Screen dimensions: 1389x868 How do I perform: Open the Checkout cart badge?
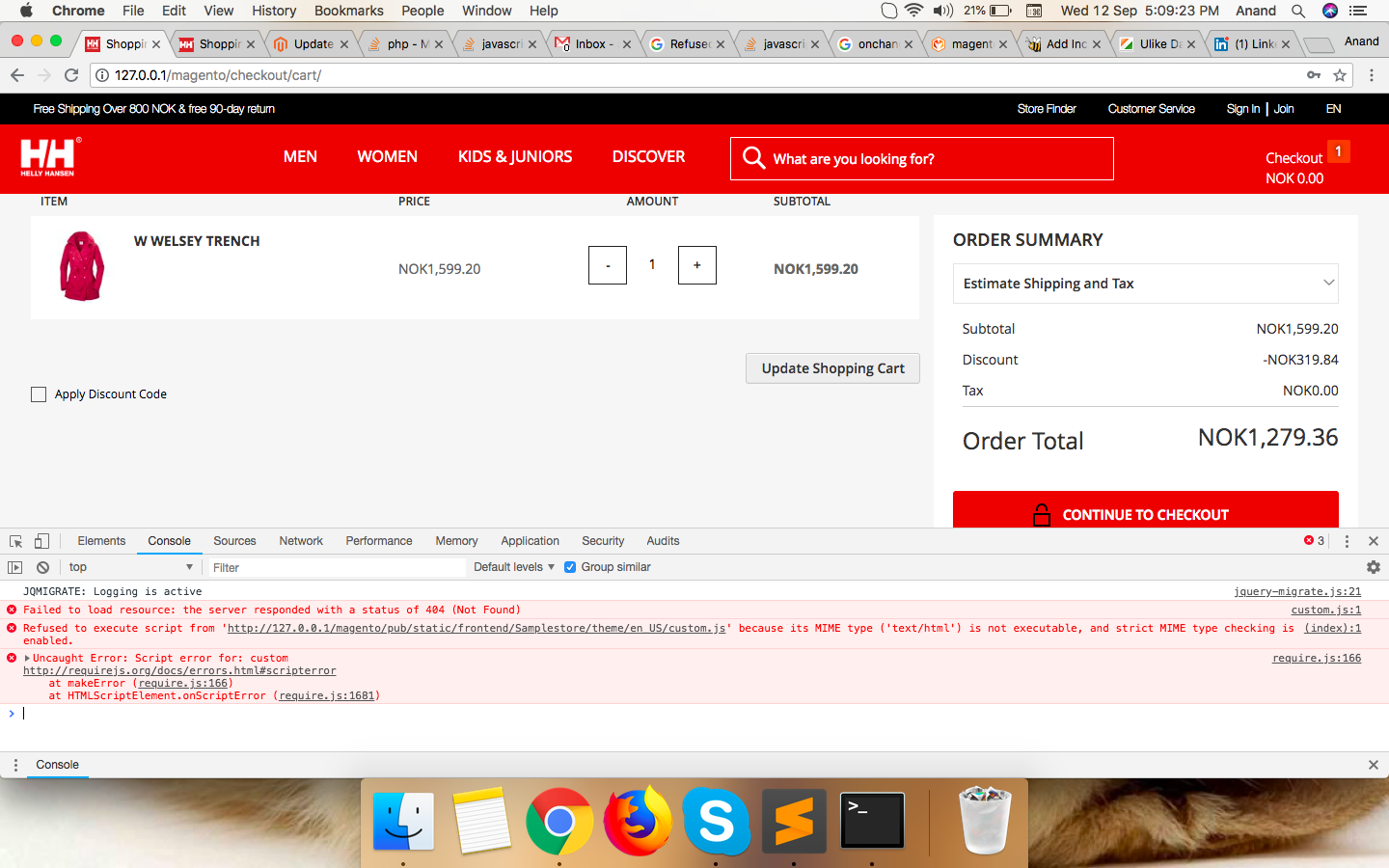pos(1339,151)
